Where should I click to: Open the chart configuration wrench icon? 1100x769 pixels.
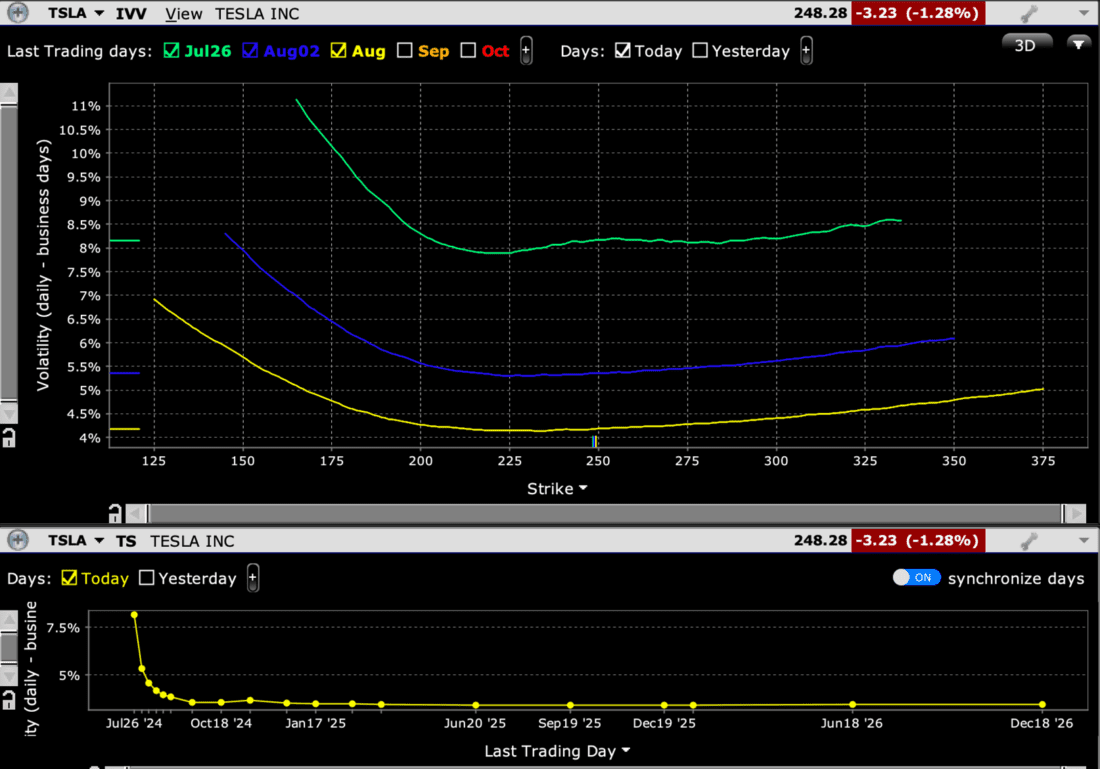point(1027,13)
